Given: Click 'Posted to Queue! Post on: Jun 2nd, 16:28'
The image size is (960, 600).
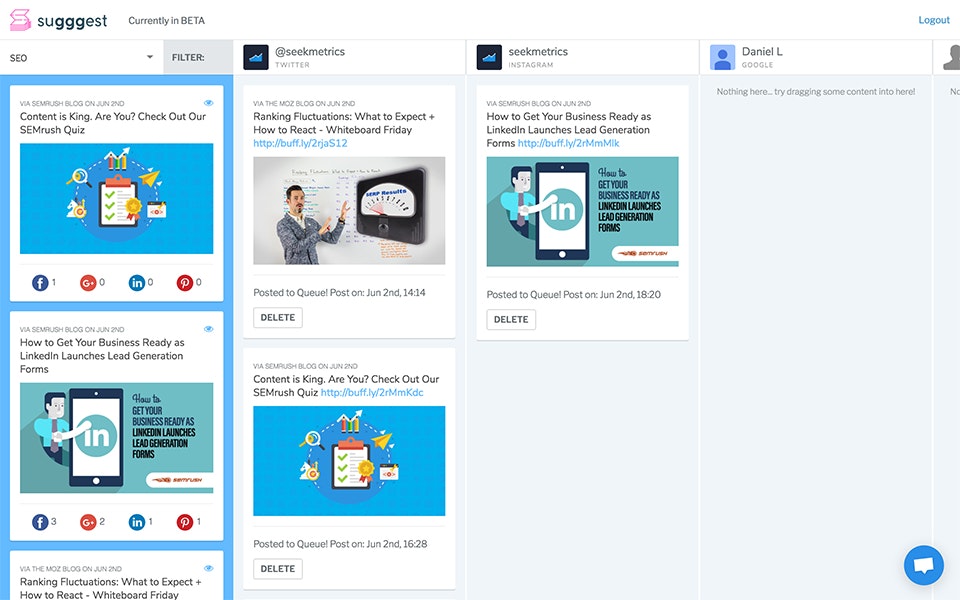Looking at the screenshot, I should (x=340, y=544).
